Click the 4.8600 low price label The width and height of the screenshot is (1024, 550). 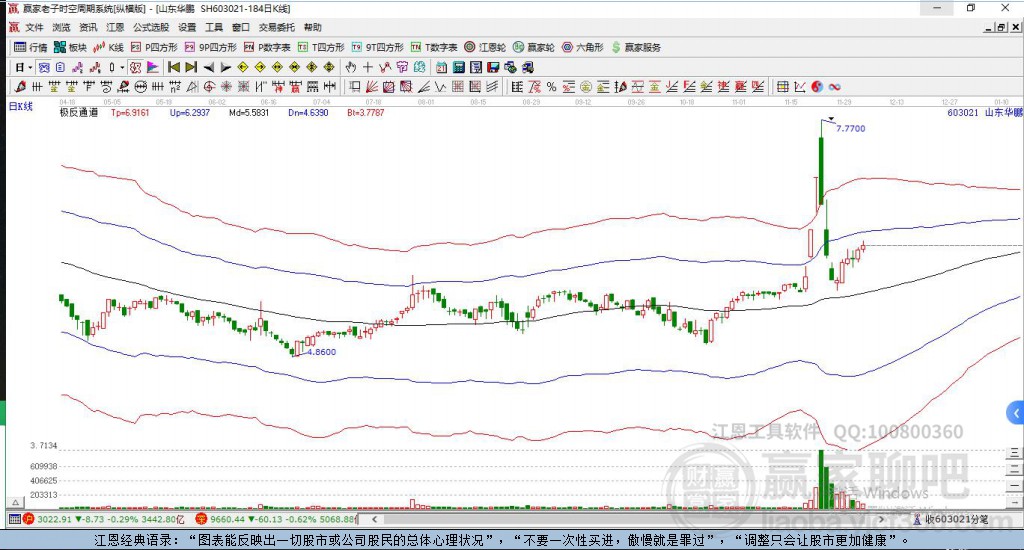pyautogui.click(x=321, y=352)
